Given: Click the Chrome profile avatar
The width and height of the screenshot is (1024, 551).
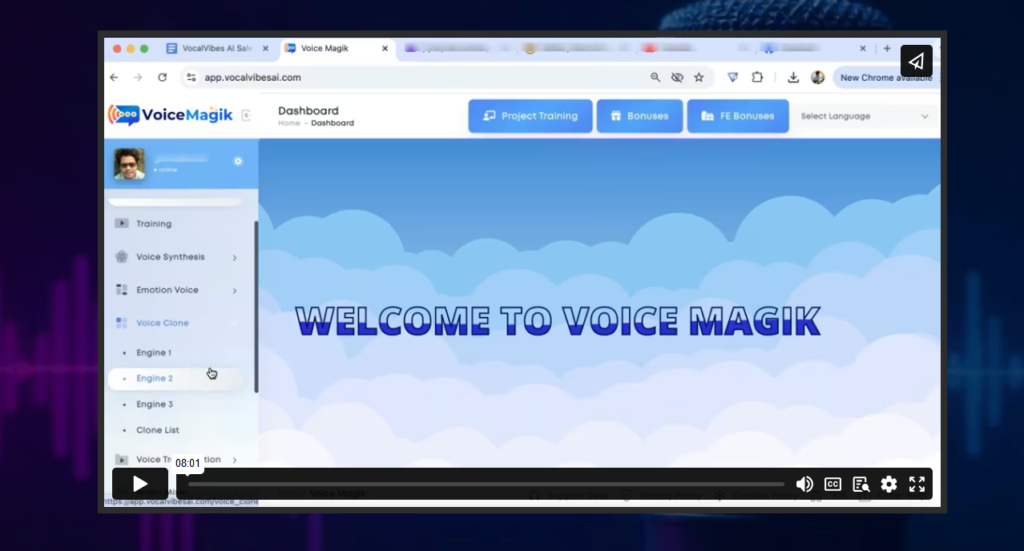Looking at the screenshot, I should (x=818, y=77).
